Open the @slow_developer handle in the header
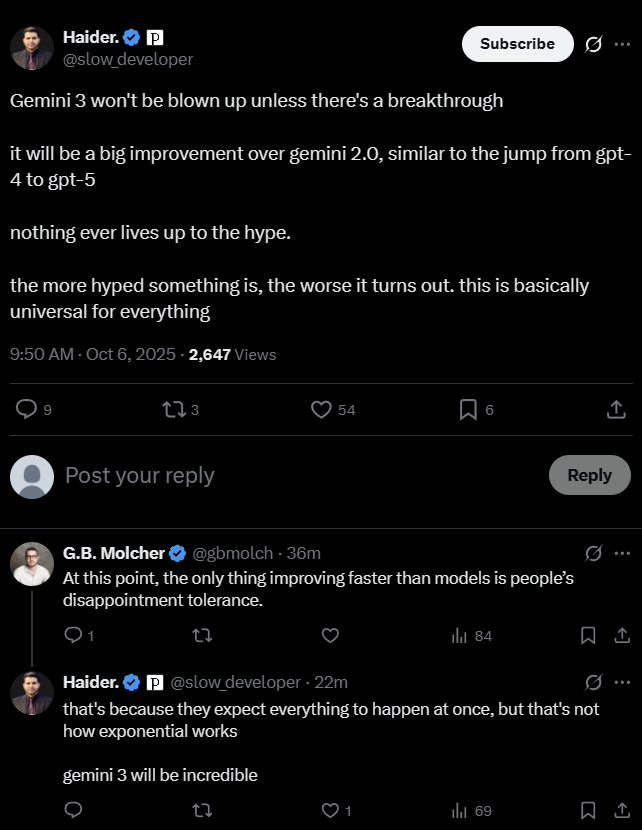This screenshot has height=830, width=642. pos(128,59)
